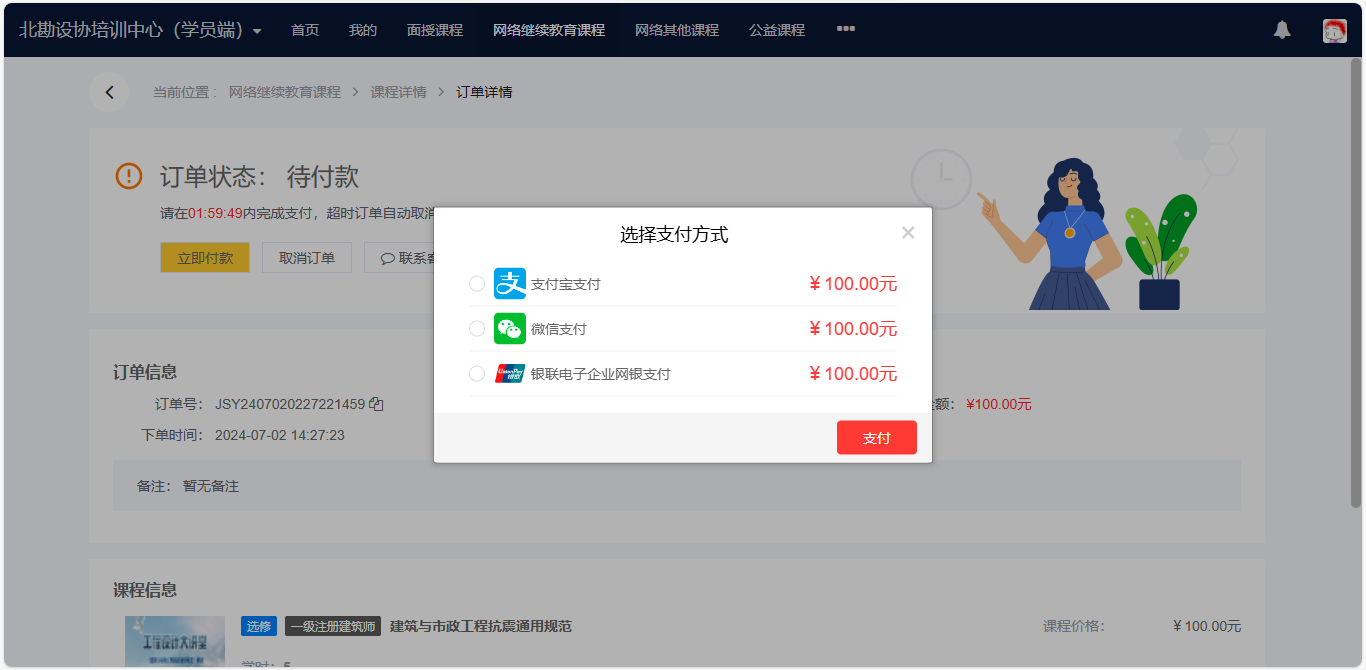Click the 联系客服 button with chat icon

coord(400,257)
